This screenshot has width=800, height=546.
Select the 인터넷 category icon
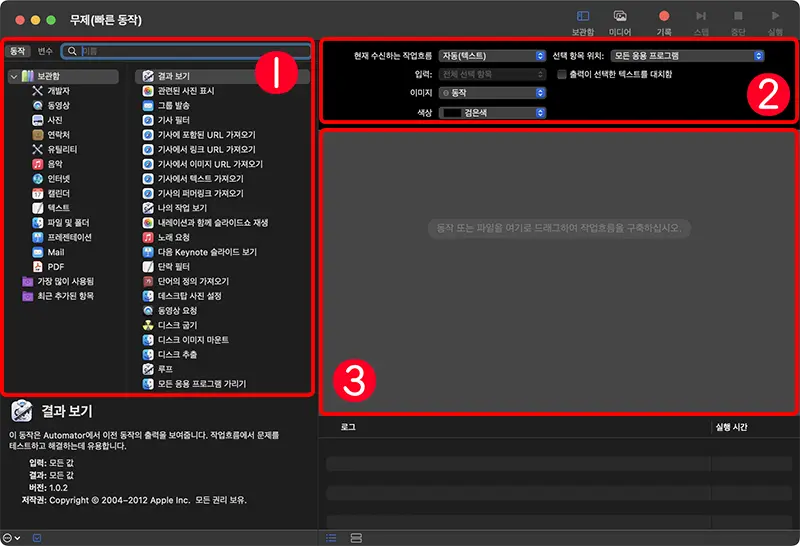(x=37, y=179)
